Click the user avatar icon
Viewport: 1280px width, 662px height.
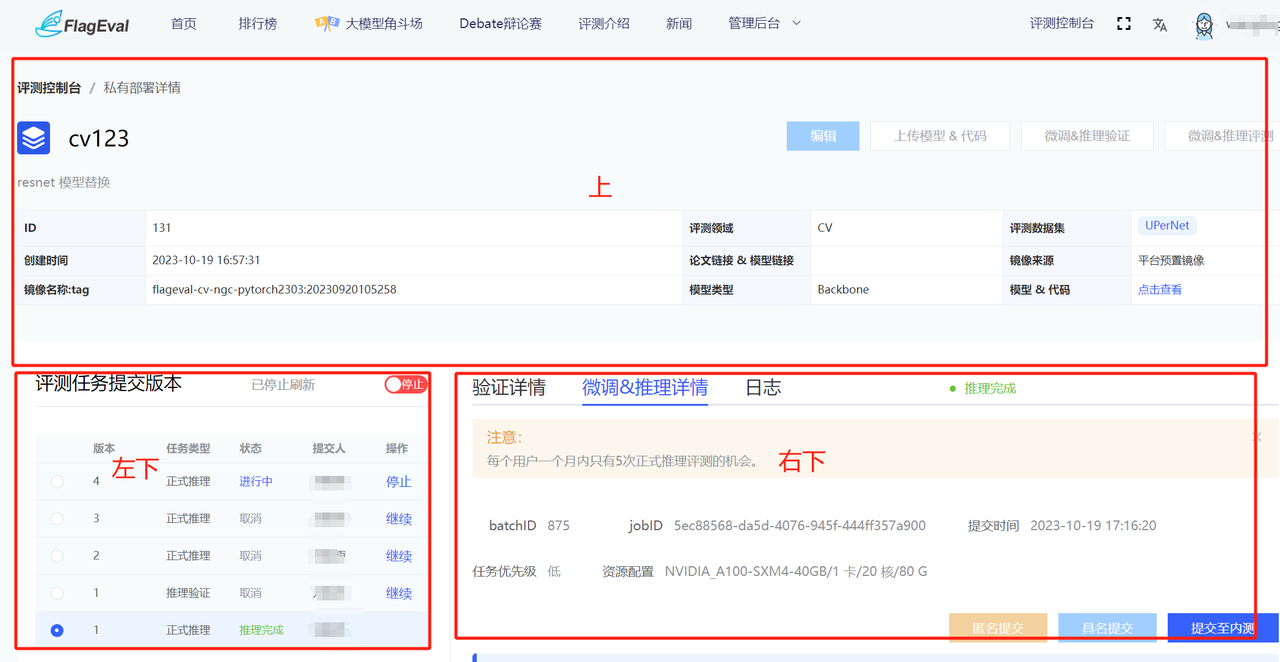click(x=1204, y=26)
